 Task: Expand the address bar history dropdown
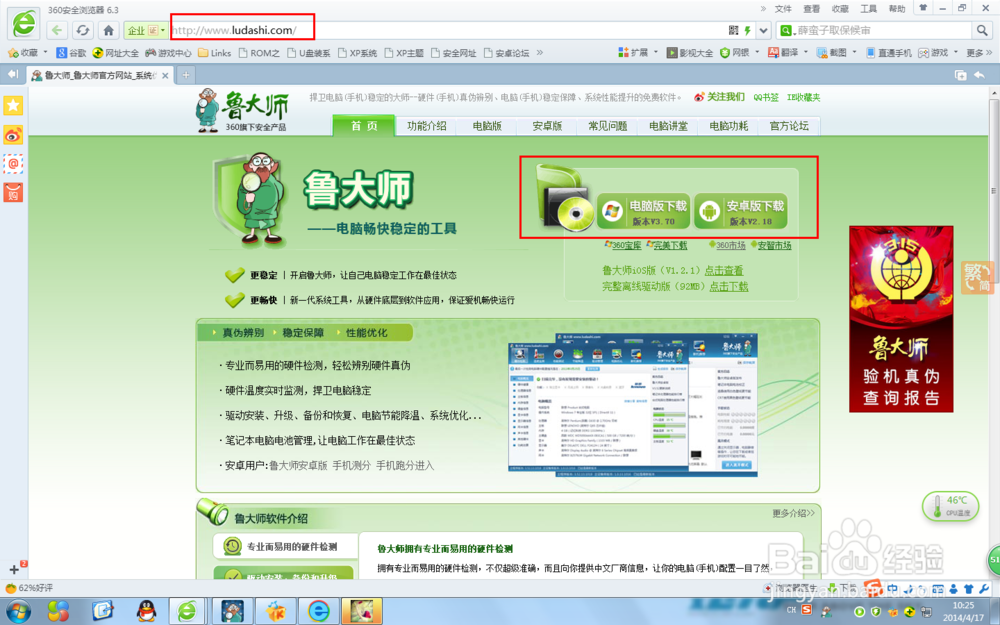763,30
